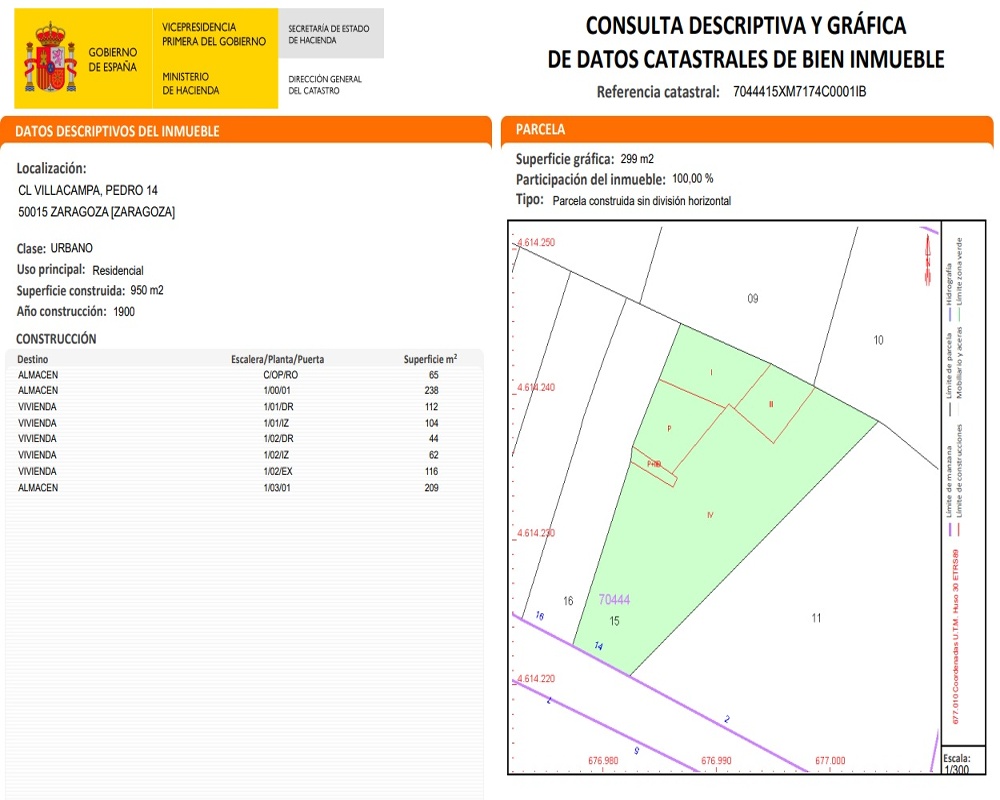Click the cadastral reference number 7044415XM7174C0001IB

(799, 92)
